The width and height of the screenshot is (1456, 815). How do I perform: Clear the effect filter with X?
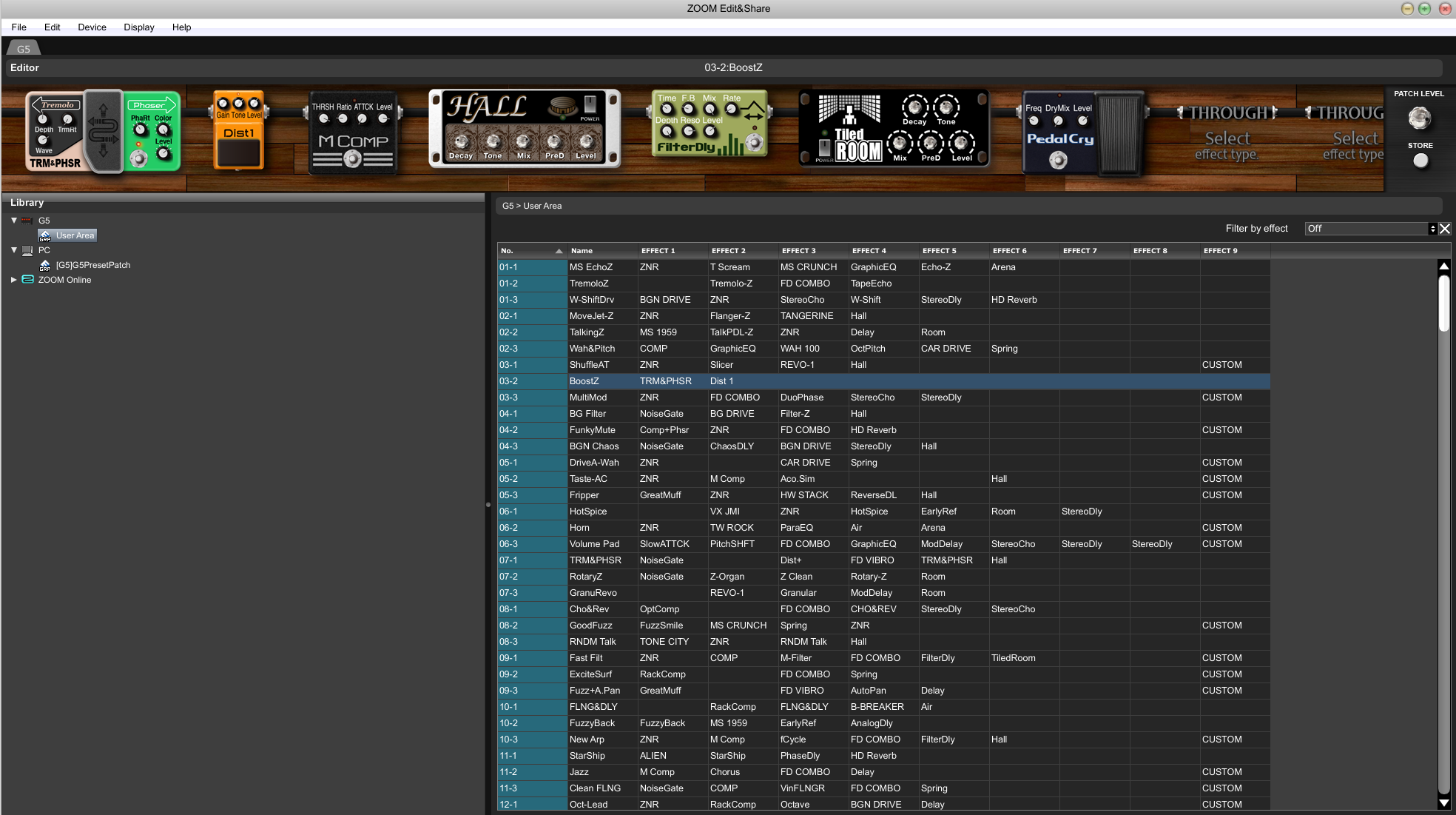click(1444, 229)
